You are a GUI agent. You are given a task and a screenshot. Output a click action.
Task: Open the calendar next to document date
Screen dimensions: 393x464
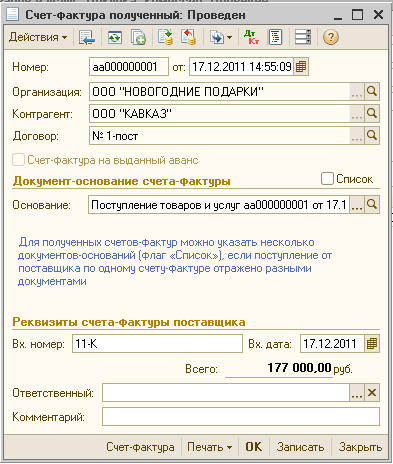coord(301,67)
